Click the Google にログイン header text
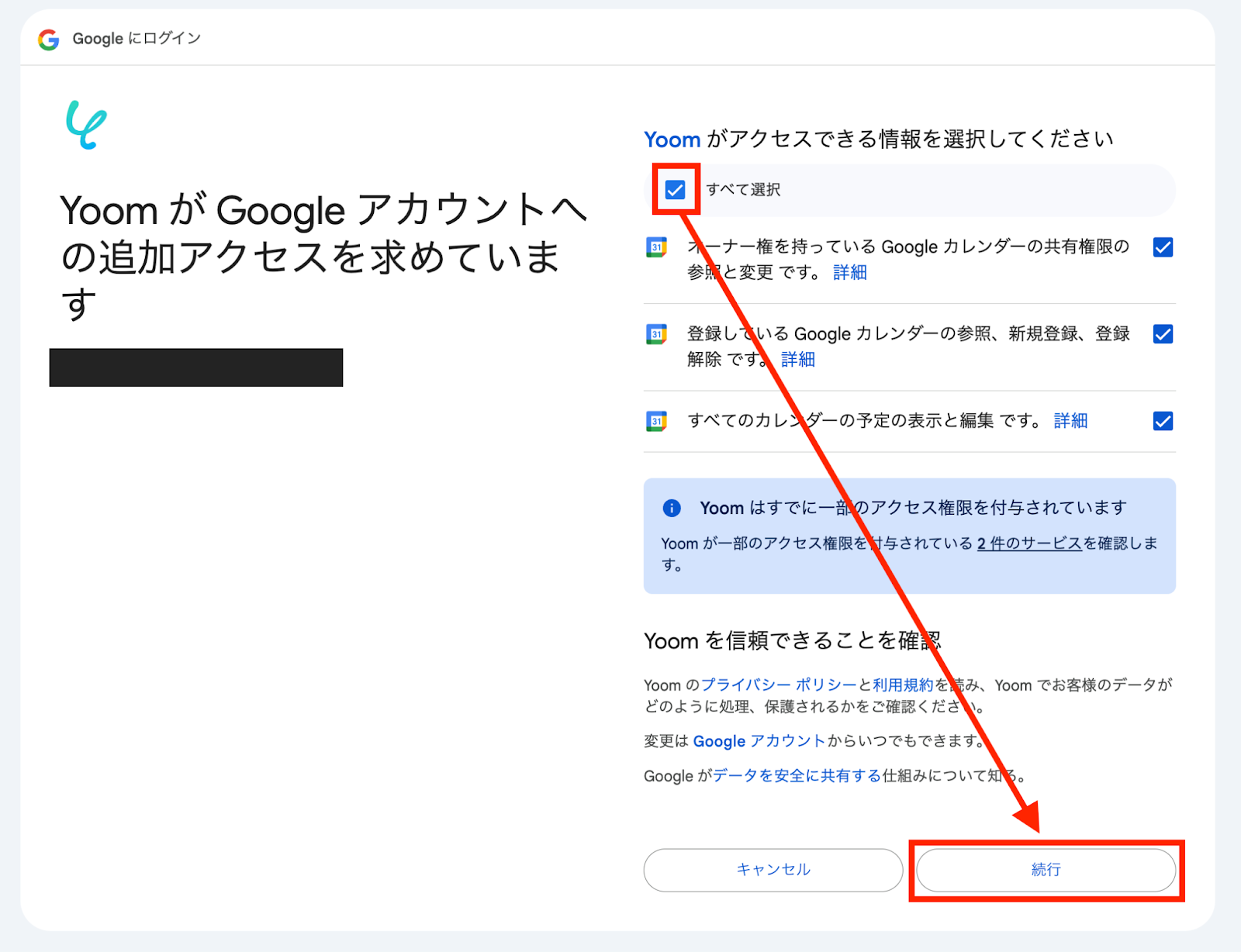This screenshot has height=952, width=1241. 137,39
